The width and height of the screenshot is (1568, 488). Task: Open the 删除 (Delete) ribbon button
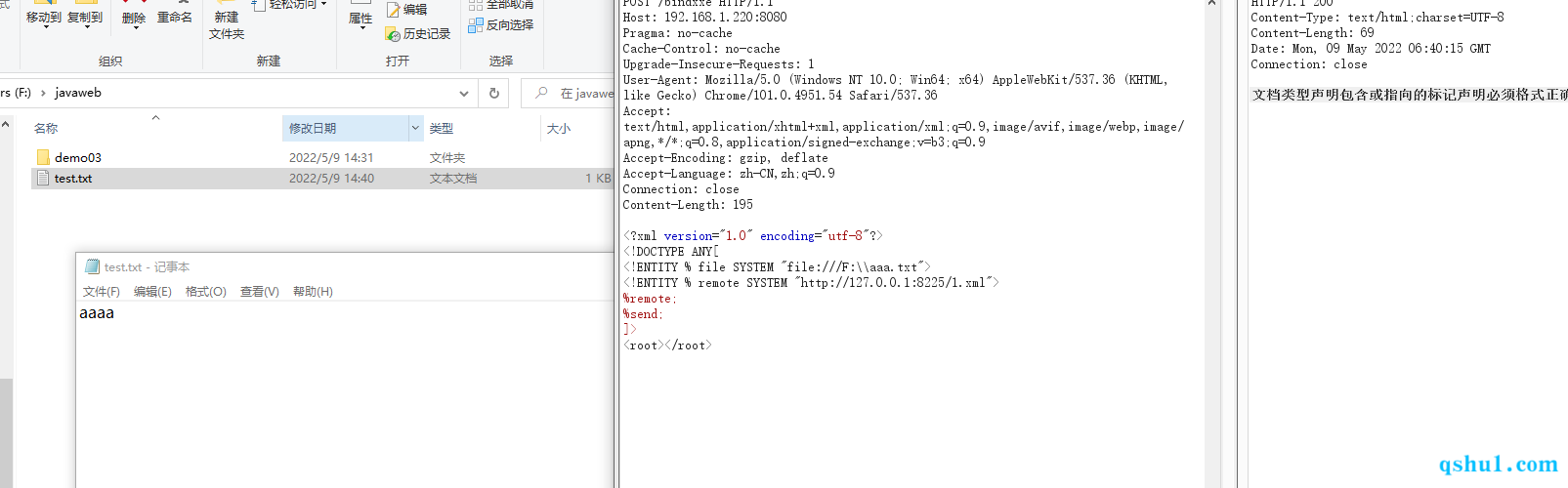click(x=134, y=17)
